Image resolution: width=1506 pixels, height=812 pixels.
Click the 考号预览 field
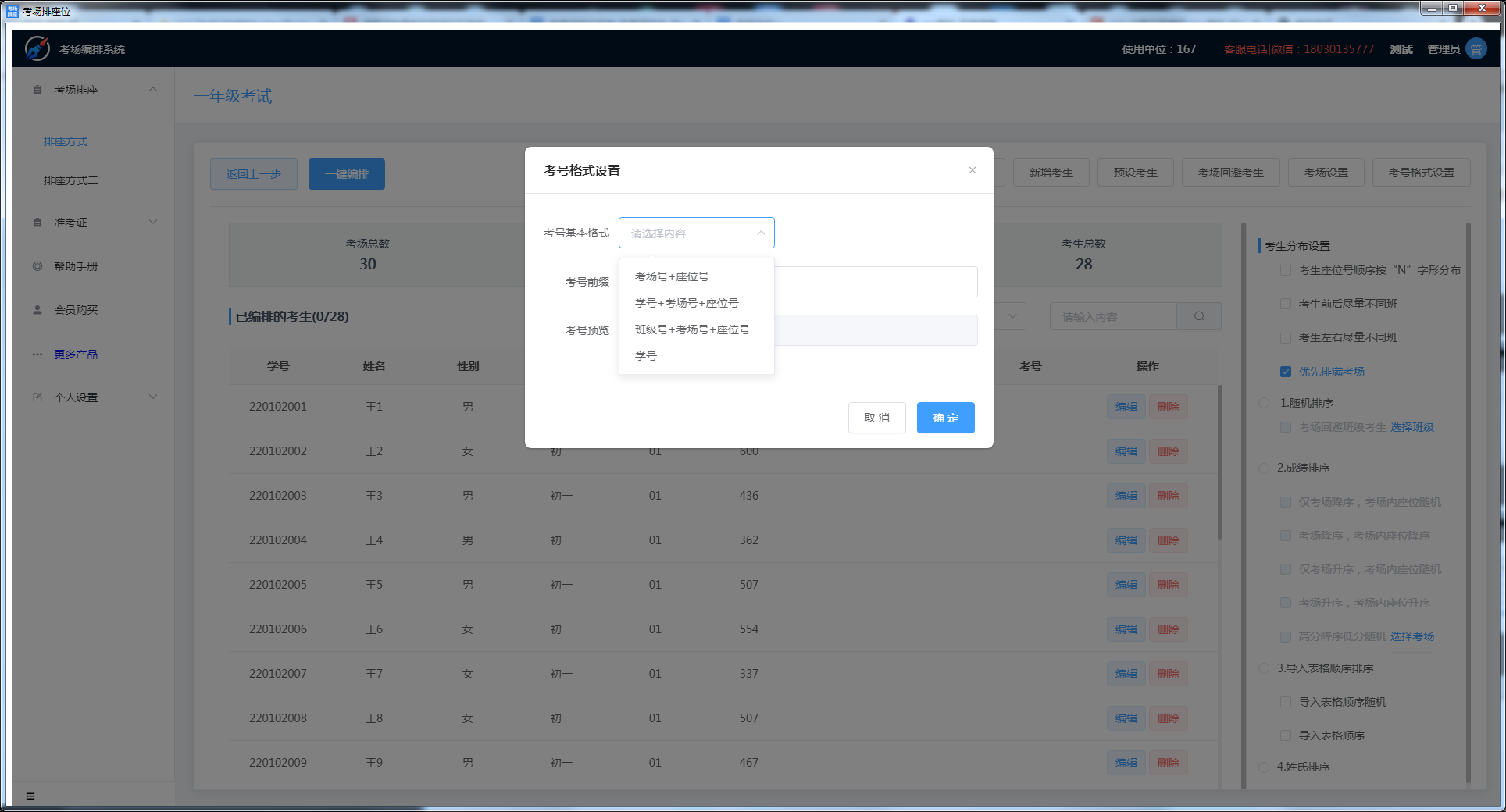click(x=876, y=330)
